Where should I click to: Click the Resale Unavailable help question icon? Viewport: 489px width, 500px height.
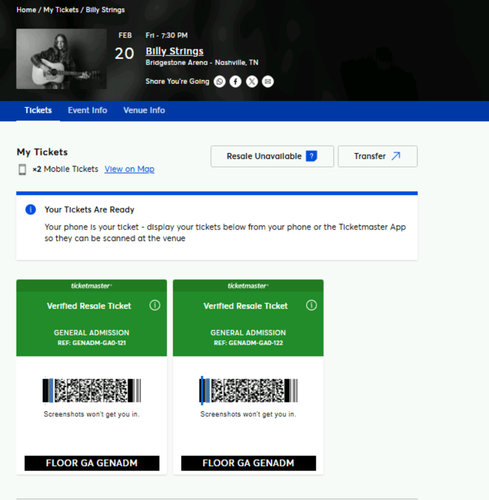click(x=312, y=156)
